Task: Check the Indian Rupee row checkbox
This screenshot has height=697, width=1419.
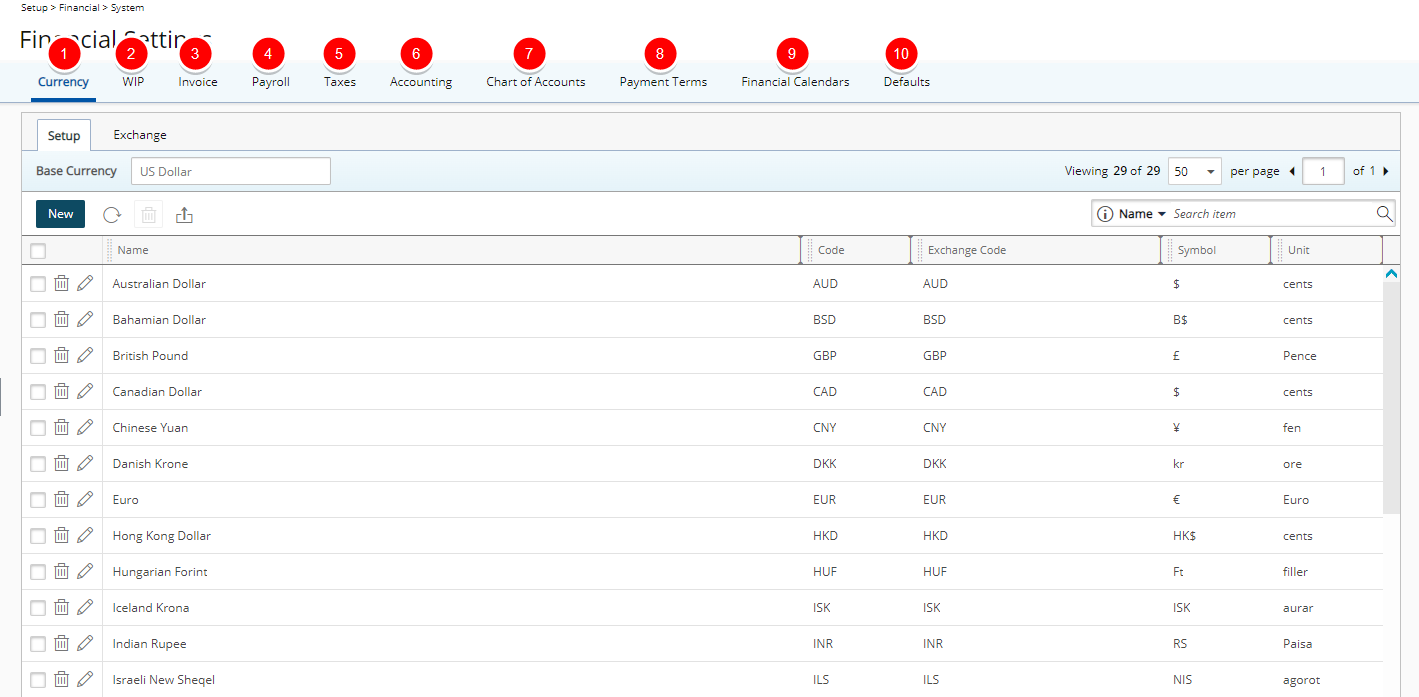Action: [x=38, y=644]
